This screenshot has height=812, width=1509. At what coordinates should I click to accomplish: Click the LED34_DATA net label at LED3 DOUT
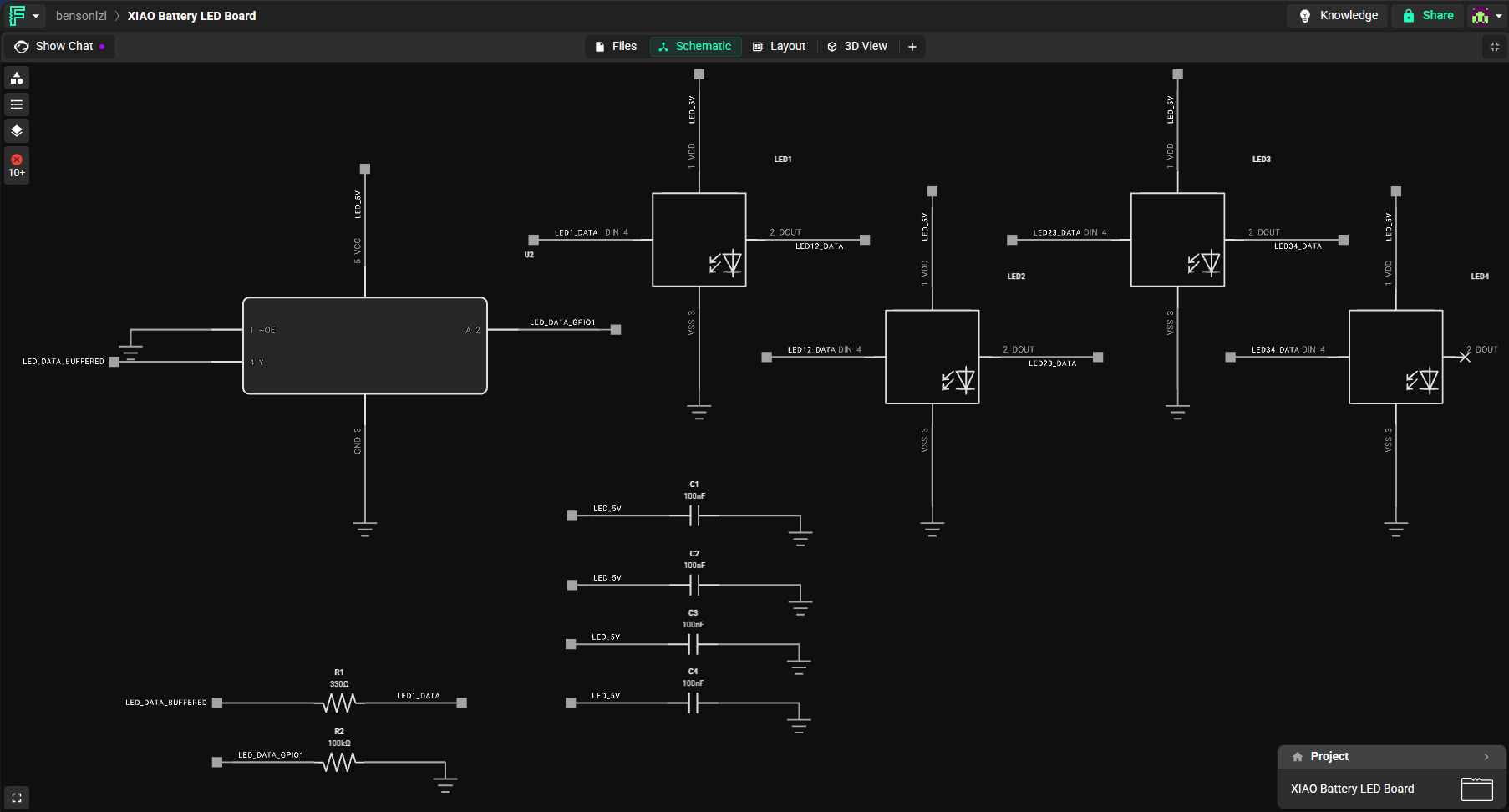coord(1298,246)
